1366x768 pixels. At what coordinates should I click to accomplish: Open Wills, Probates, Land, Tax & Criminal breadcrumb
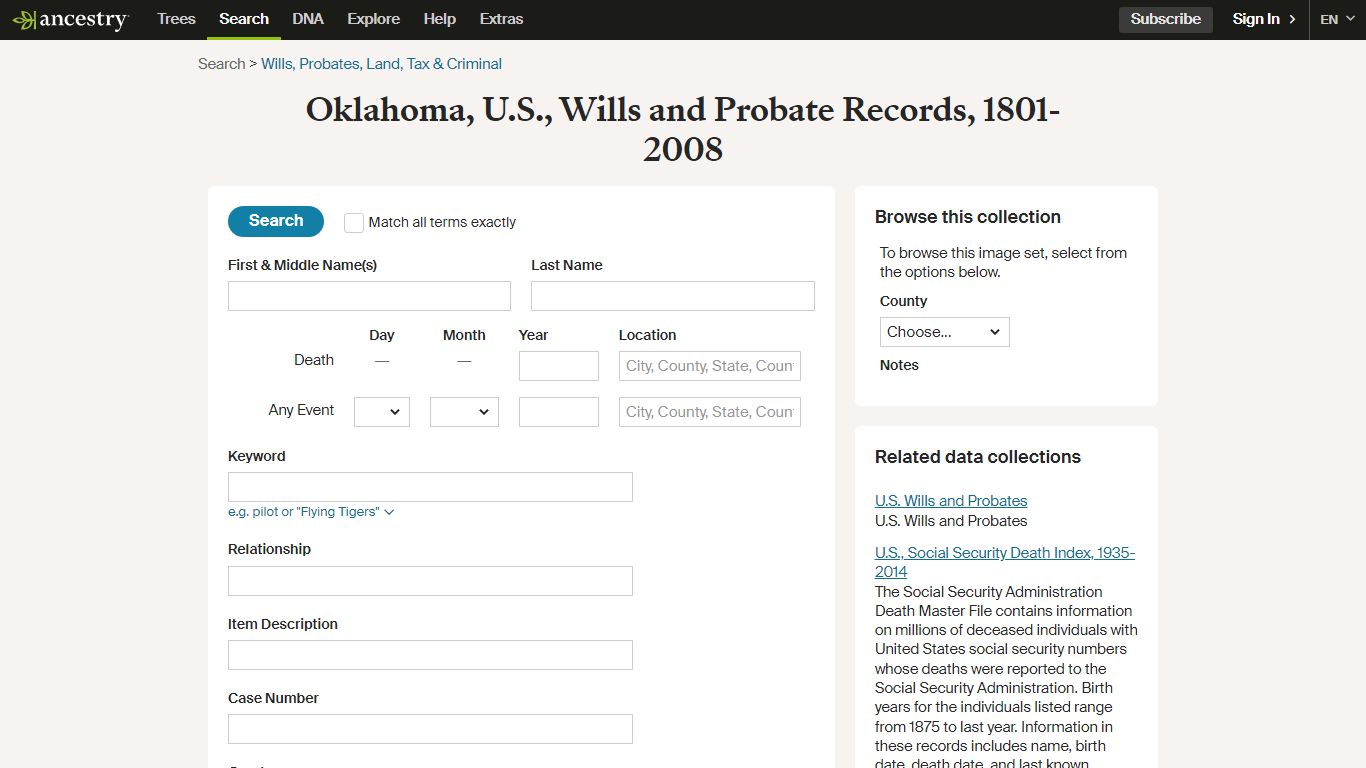(x=381, y=64)
